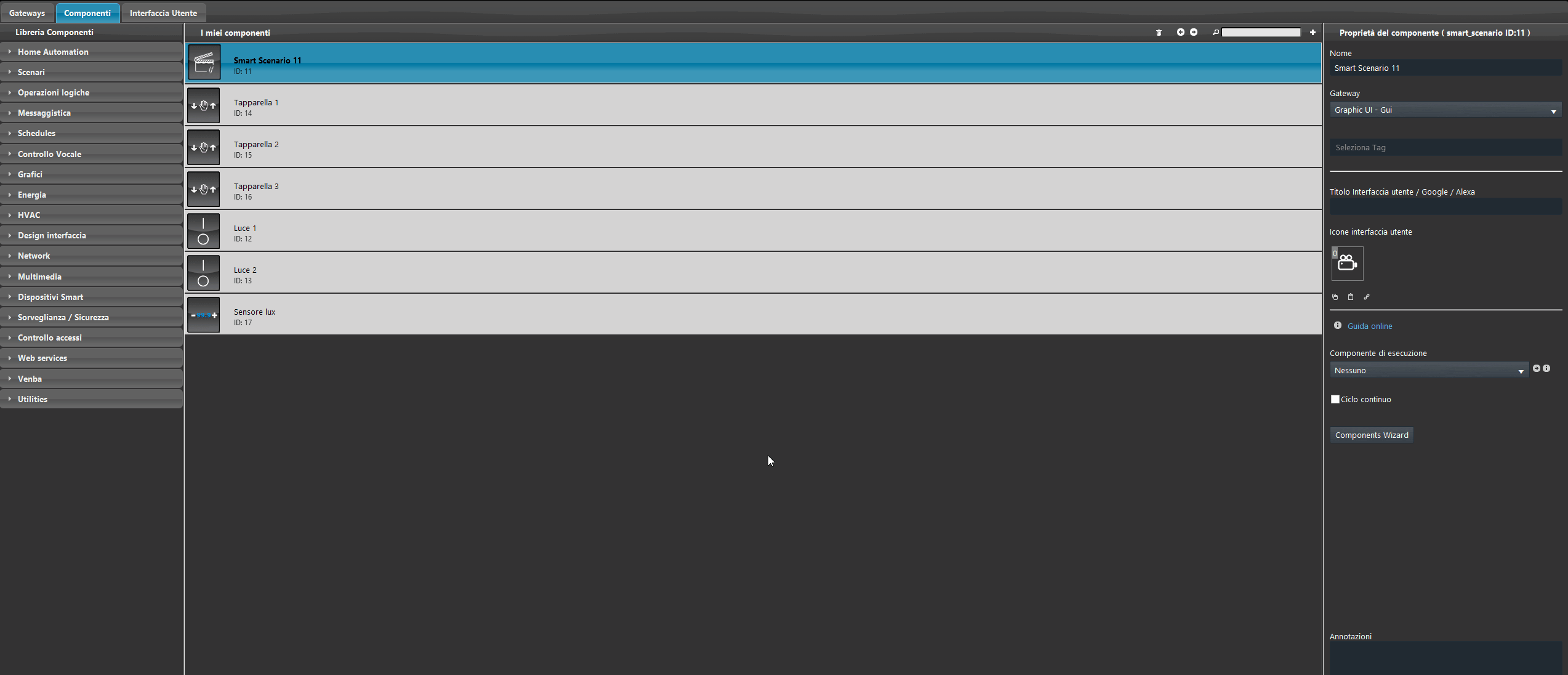Click the copy icon in component properties panel

pyautogui.click(x=1335, y=296)
